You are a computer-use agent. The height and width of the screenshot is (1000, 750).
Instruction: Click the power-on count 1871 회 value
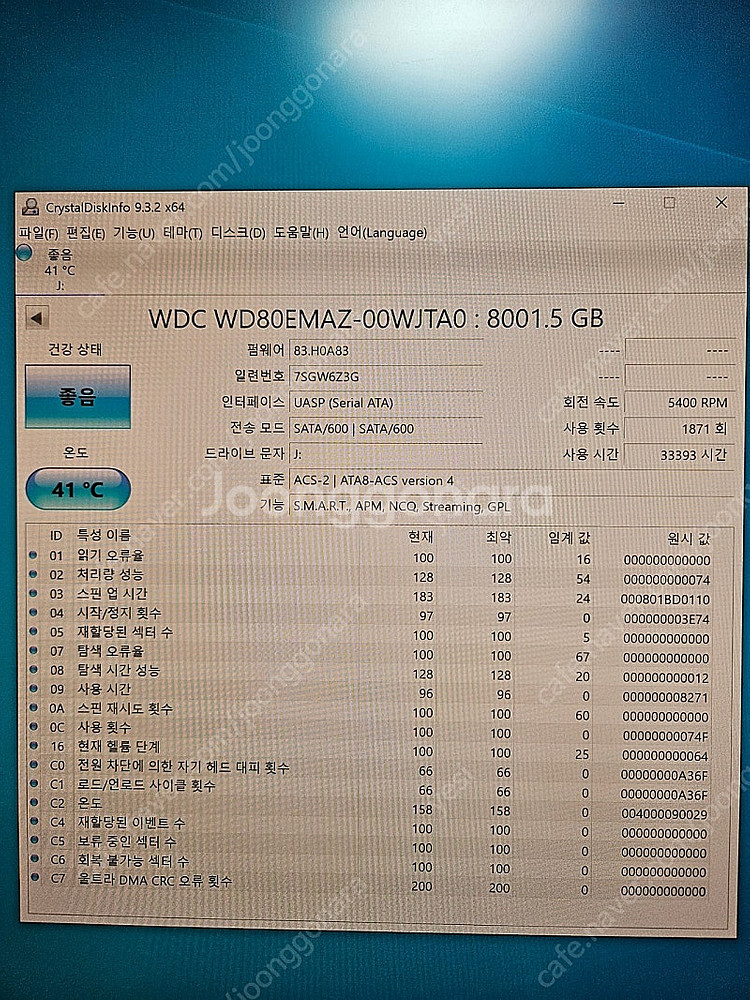(x=679, y=429)
